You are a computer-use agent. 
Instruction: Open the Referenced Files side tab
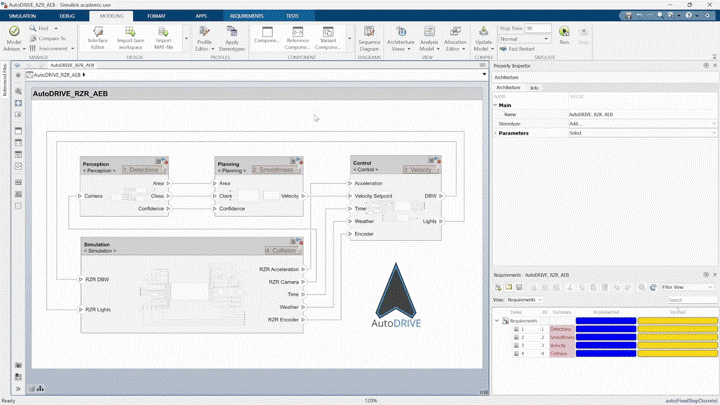coord(5,80)
